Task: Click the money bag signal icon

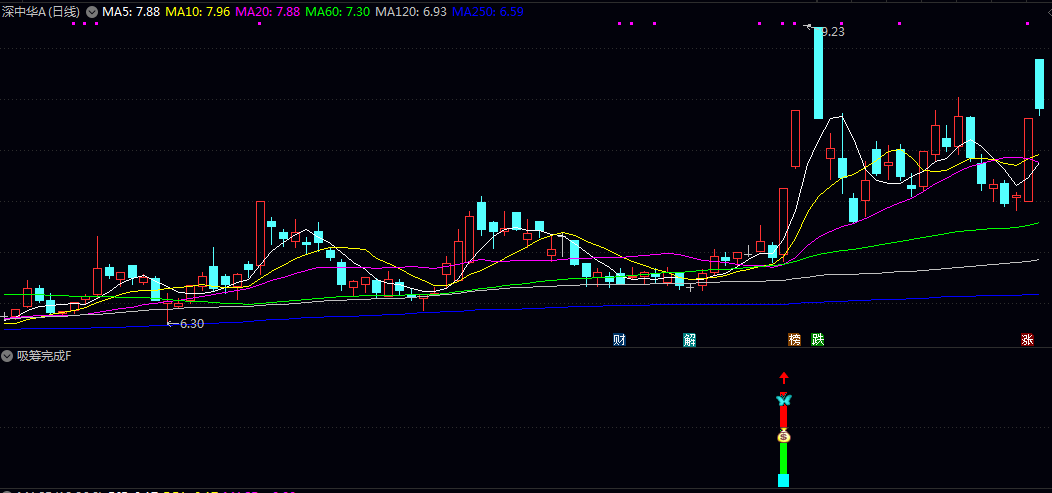Action: click(x=784, y=436)
